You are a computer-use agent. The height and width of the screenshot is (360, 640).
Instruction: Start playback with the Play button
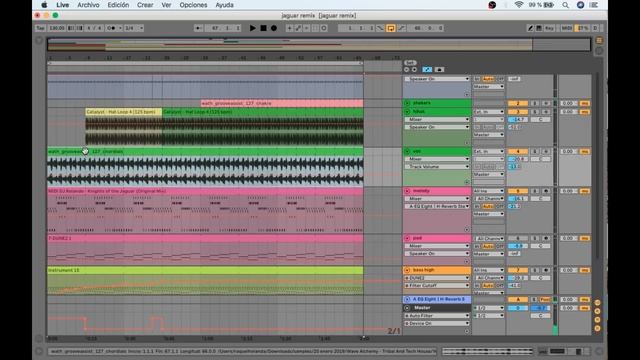(x=253, y=28)
